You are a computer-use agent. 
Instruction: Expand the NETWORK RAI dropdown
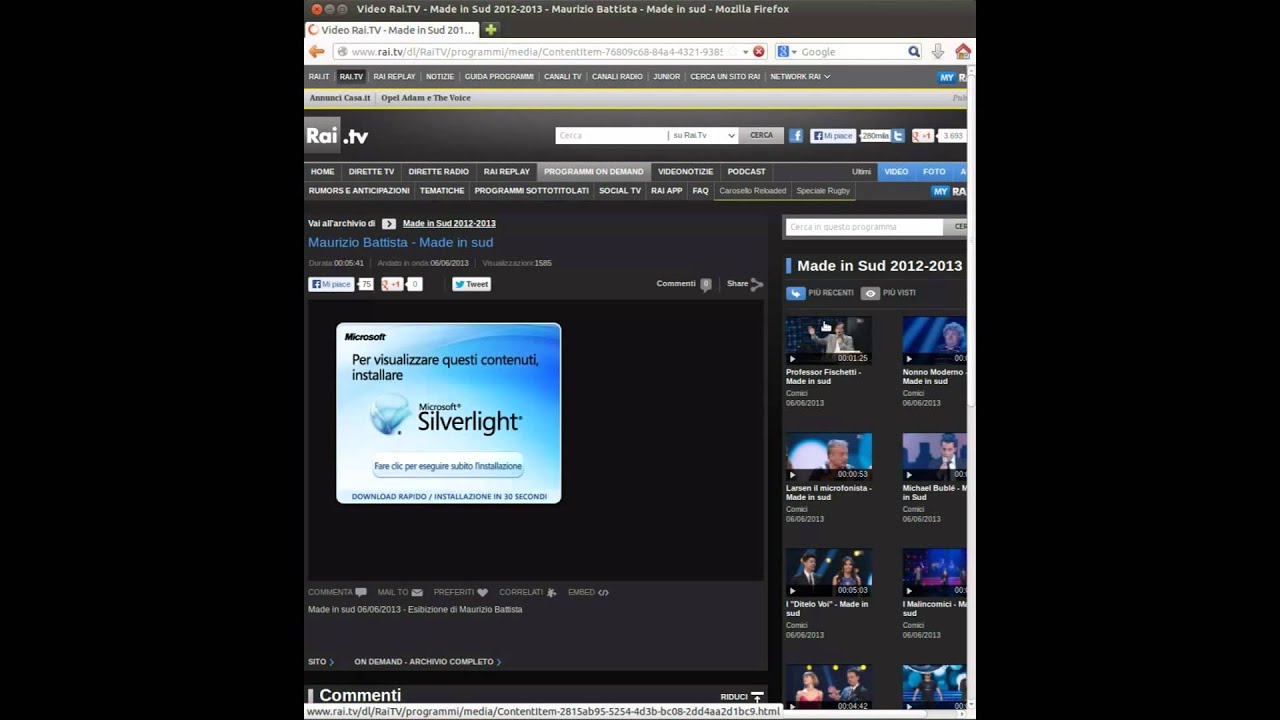800,77
